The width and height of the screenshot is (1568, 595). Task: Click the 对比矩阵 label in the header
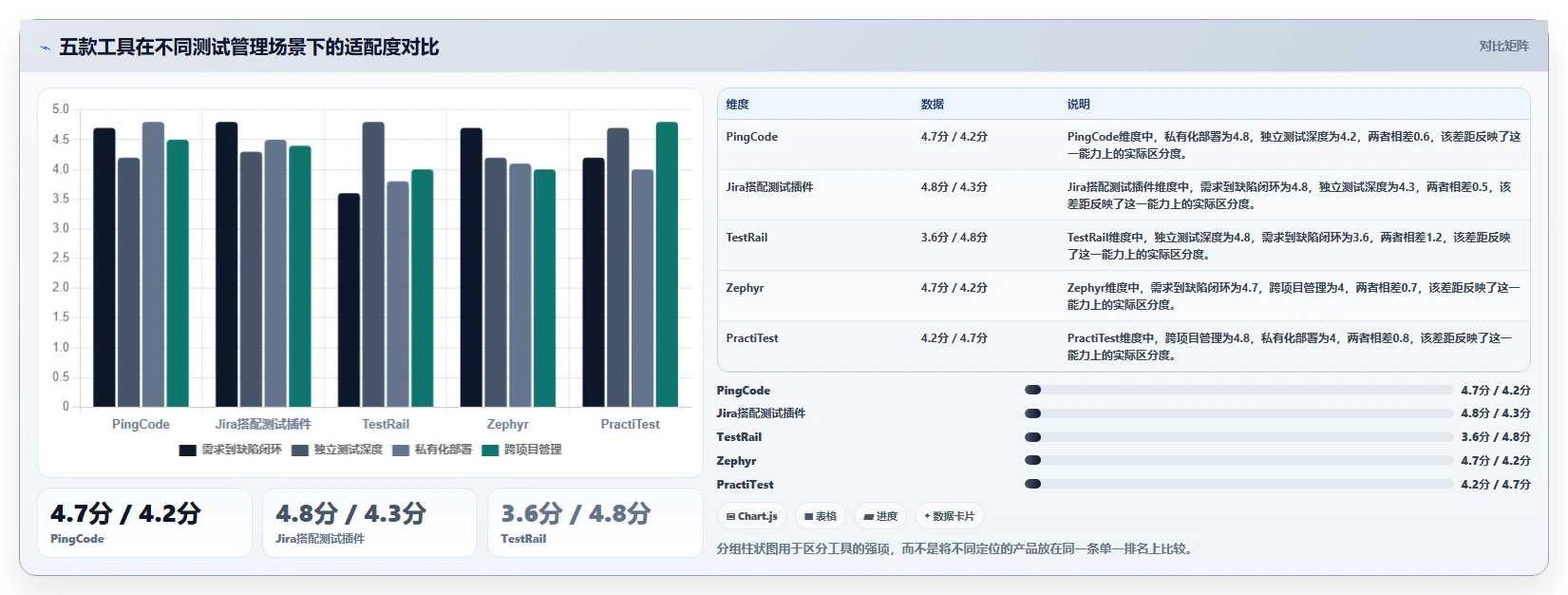1503,46
